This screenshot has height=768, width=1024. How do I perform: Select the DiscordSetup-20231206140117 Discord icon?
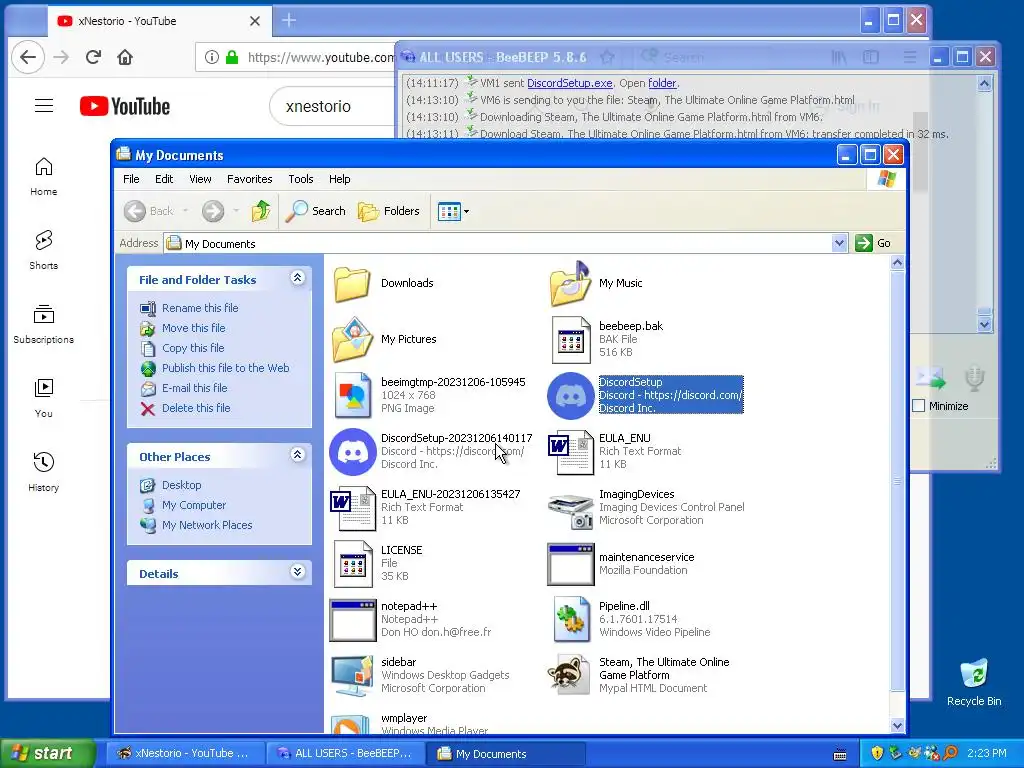[x=353, y=452]
